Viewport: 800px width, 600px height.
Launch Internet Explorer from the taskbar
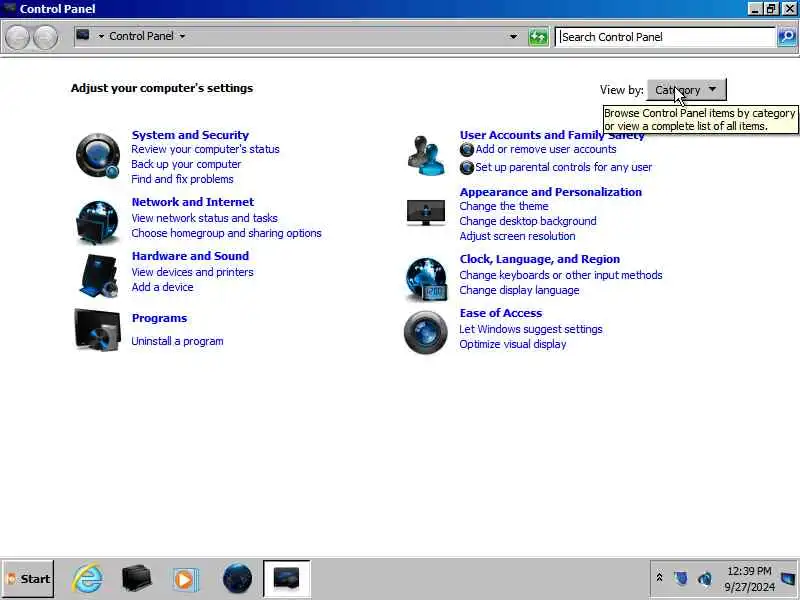click(87, 579)
